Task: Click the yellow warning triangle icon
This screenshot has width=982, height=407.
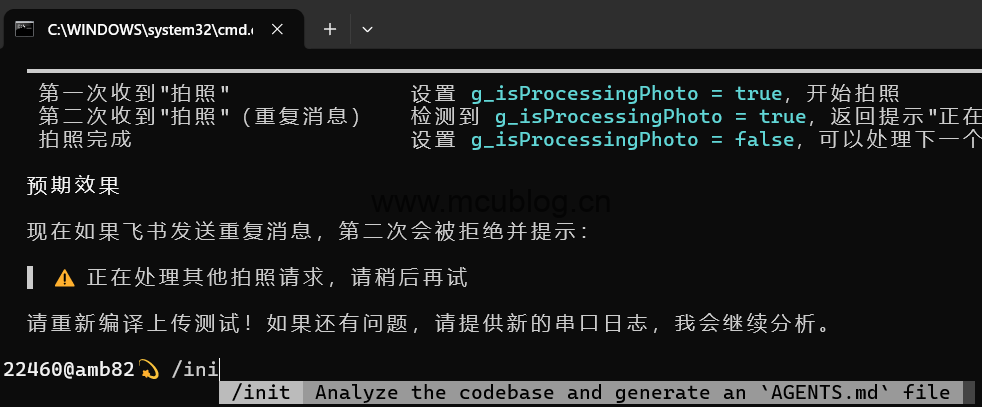Action: click(65, 278)
